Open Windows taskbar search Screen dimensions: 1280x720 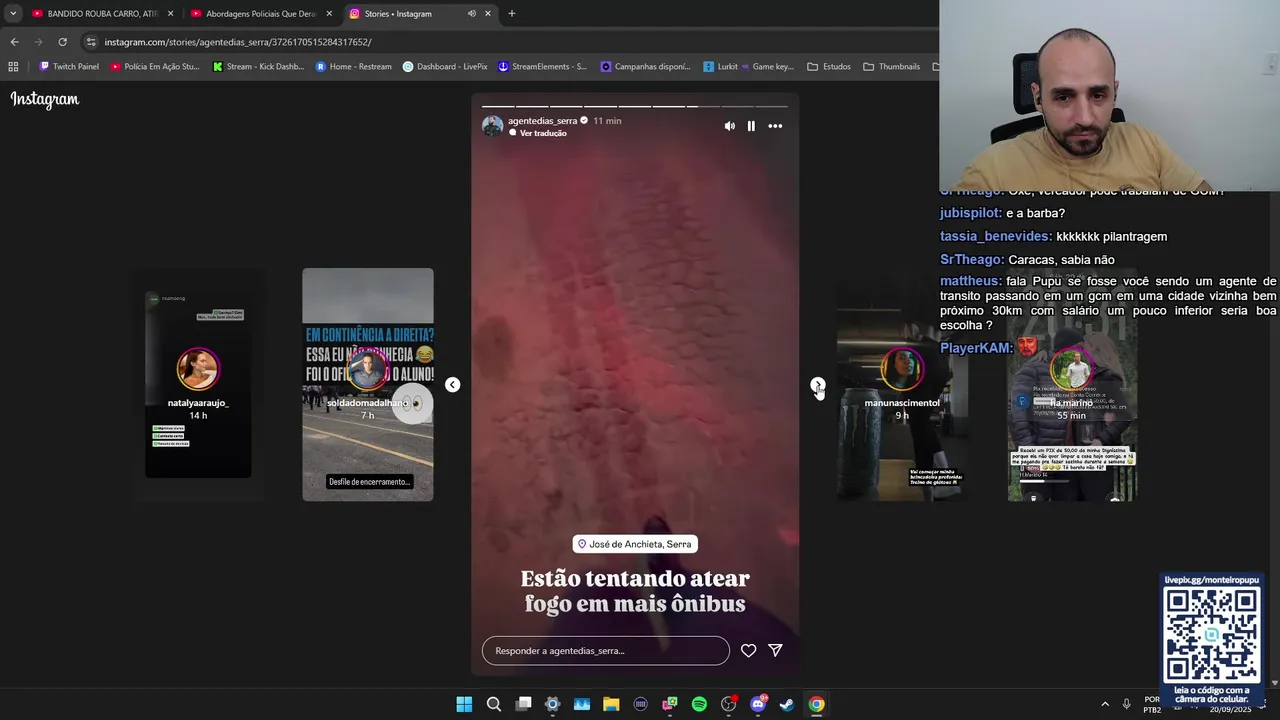coord(494,704)
